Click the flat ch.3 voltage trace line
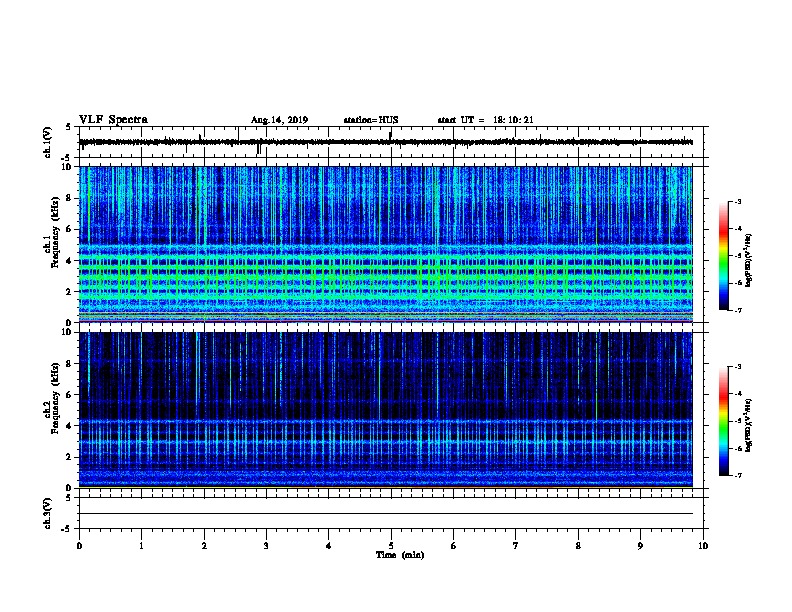Image resolution: width=792 pixels, height=612 pixels. point(386,514)
